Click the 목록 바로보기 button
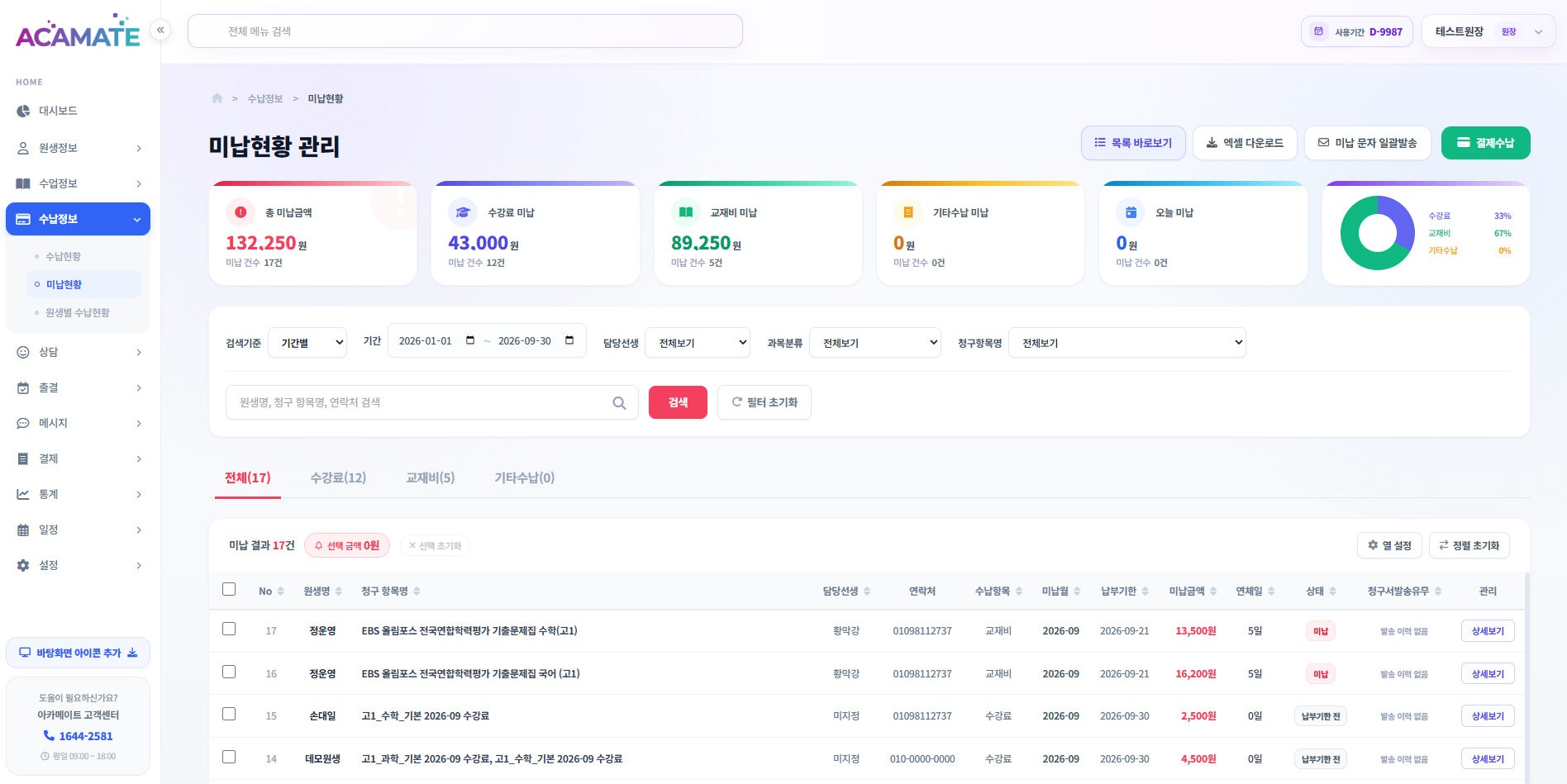1567x784 pixels. click(1133, 143)
